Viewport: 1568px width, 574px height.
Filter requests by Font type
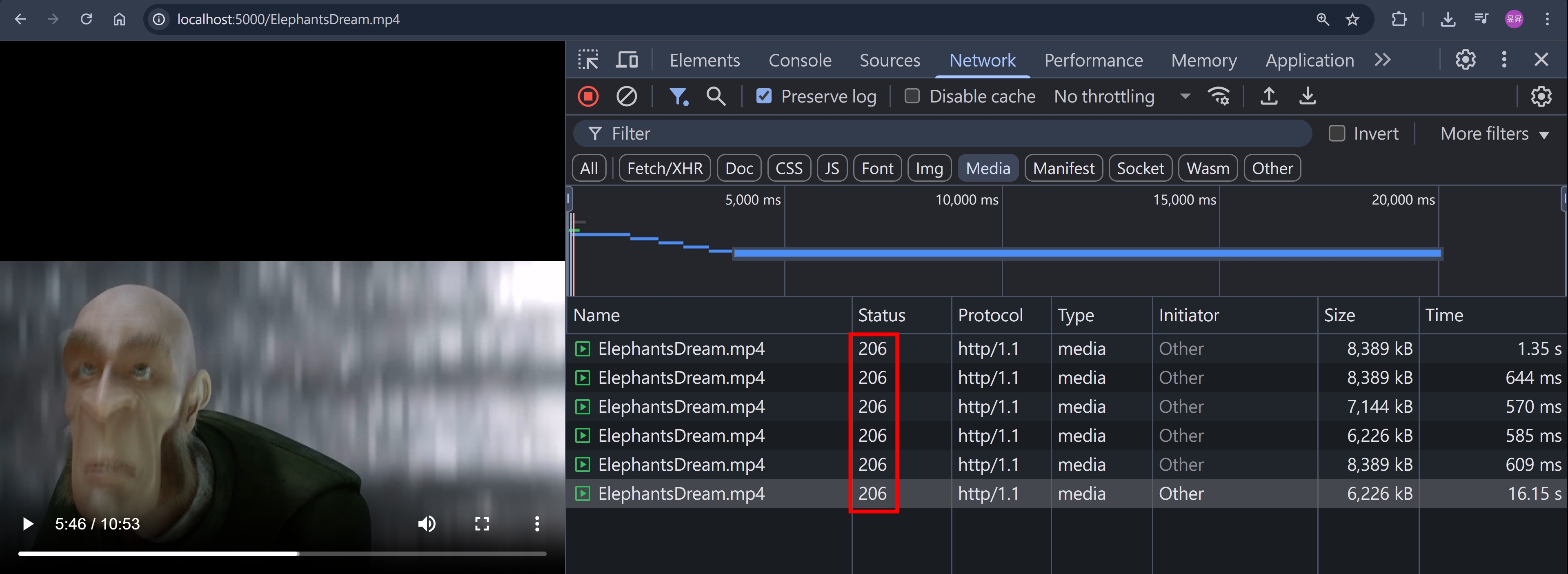877,168
